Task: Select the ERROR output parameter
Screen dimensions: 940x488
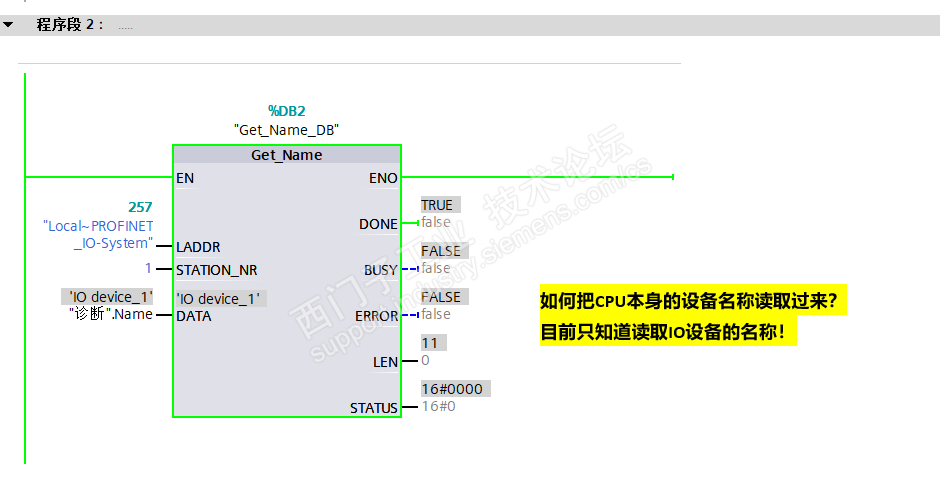Action: pyautogui.click(x=376, y=316)
